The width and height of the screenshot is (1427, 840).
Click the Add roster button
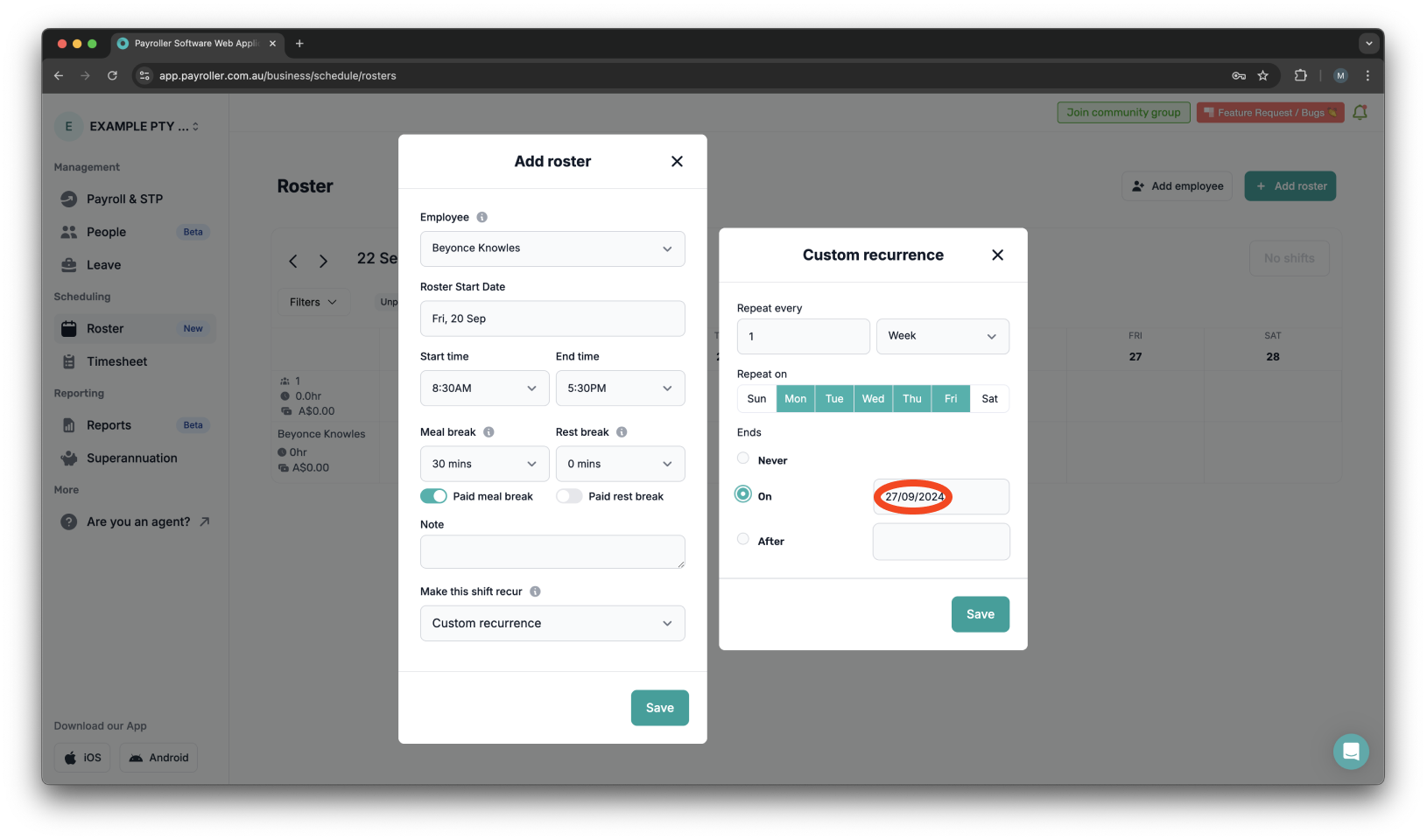pos(1290,185)
